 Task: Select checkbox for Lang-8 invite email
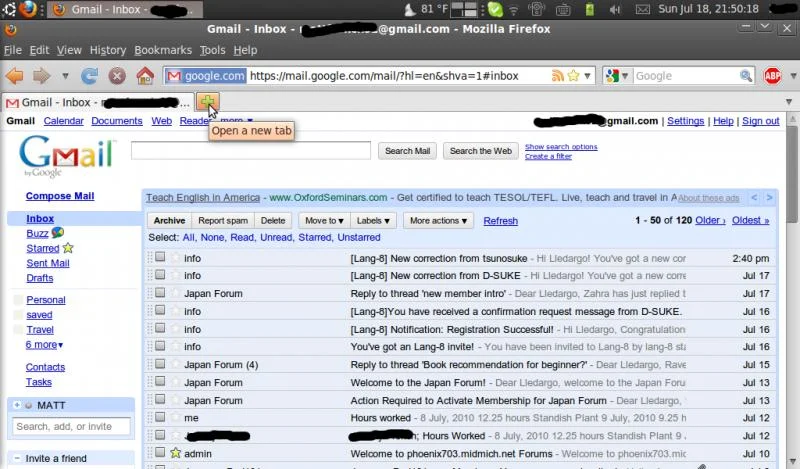[160, 345]
